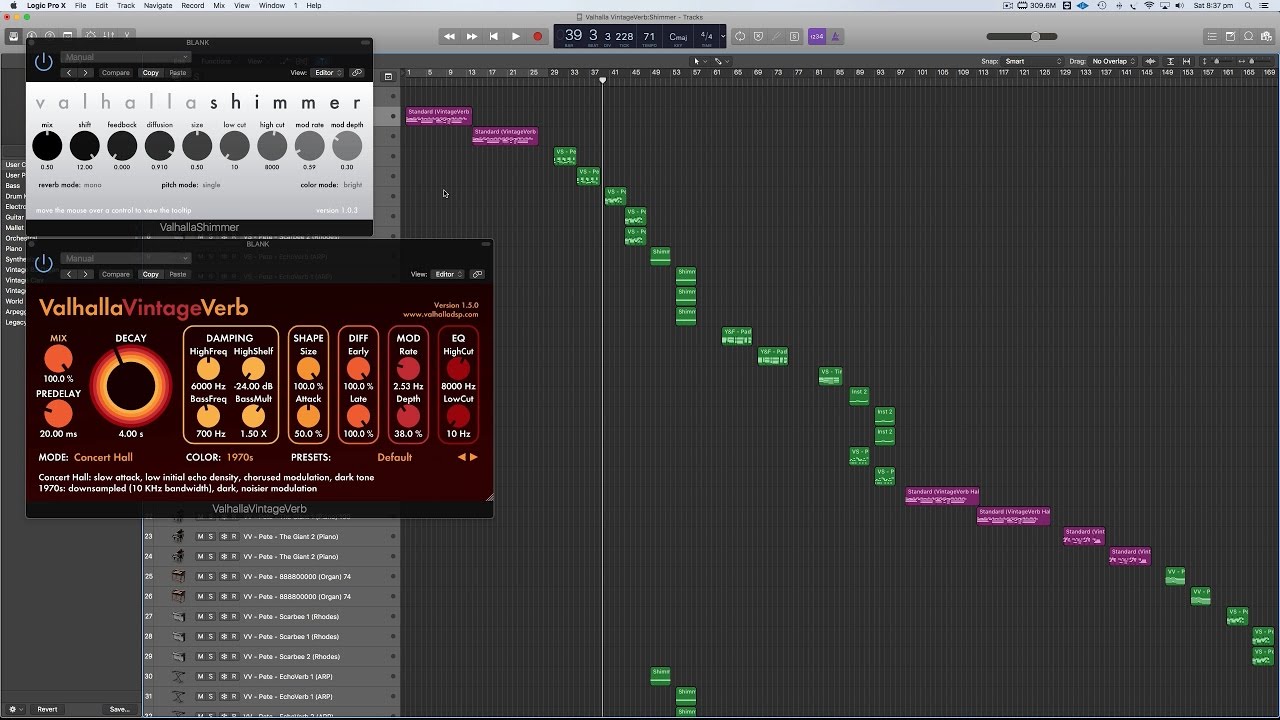1280x720 pixels.
Task: Open the Library gear action menu
Action: click(14, 709)
